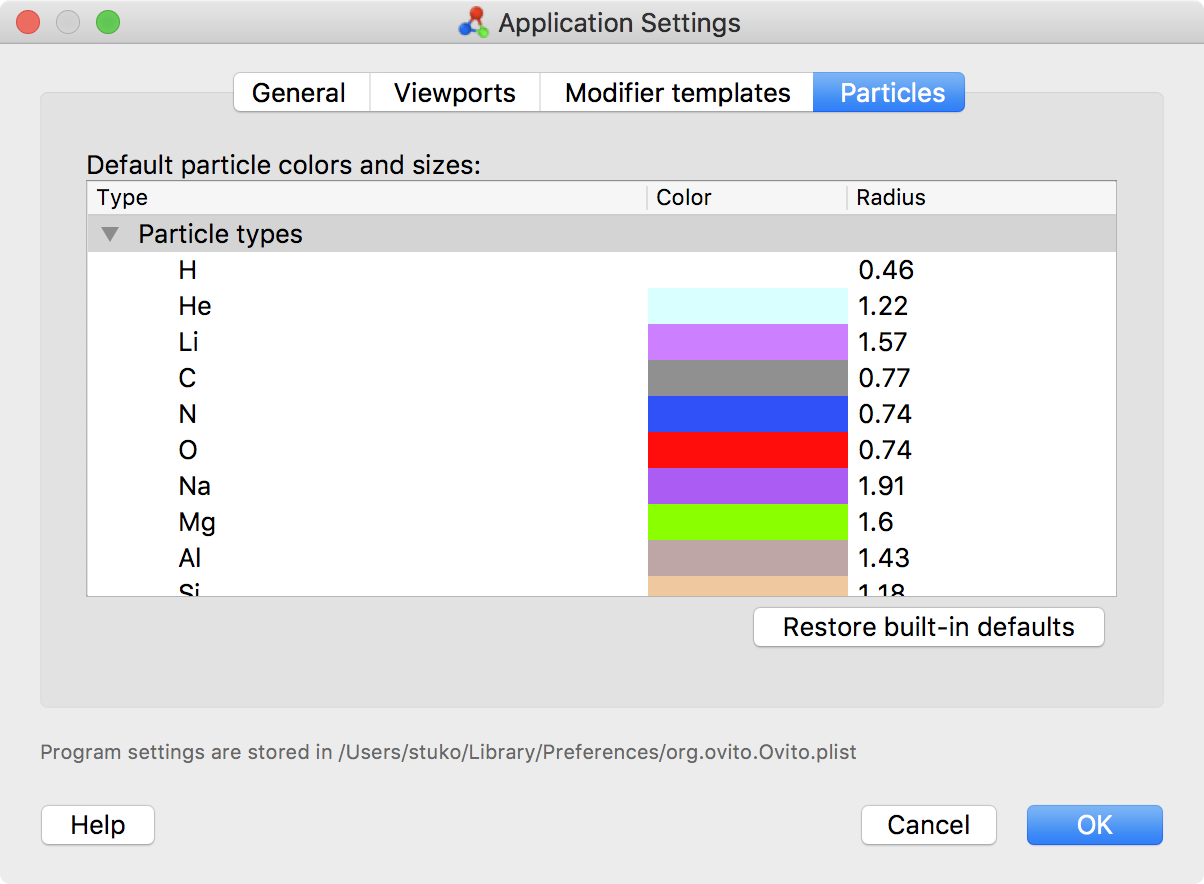
Task: Click the radius value 1.57 for Li
Action: 882,342
